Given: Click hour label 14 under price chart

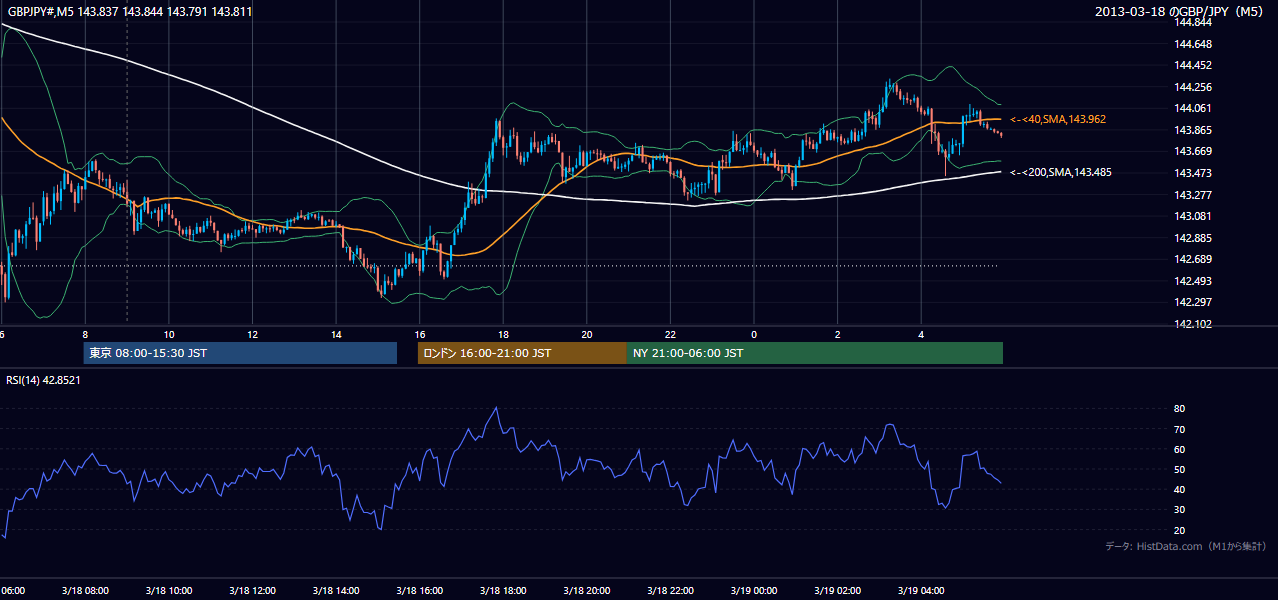Looking at the screenshot, I should pos(336,335).
